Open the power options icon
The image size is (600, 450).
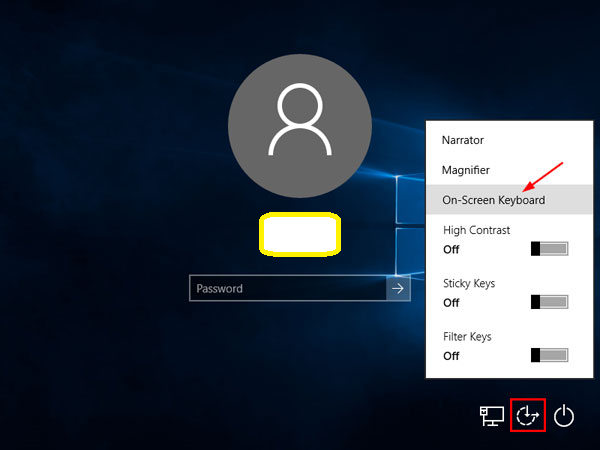point(564,416)
